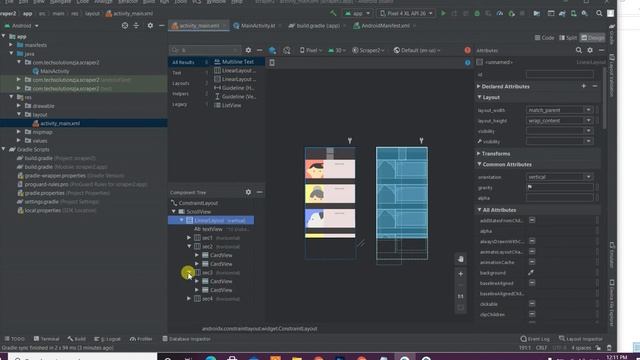Open the Default (en-us) locale dropdown

417,50
